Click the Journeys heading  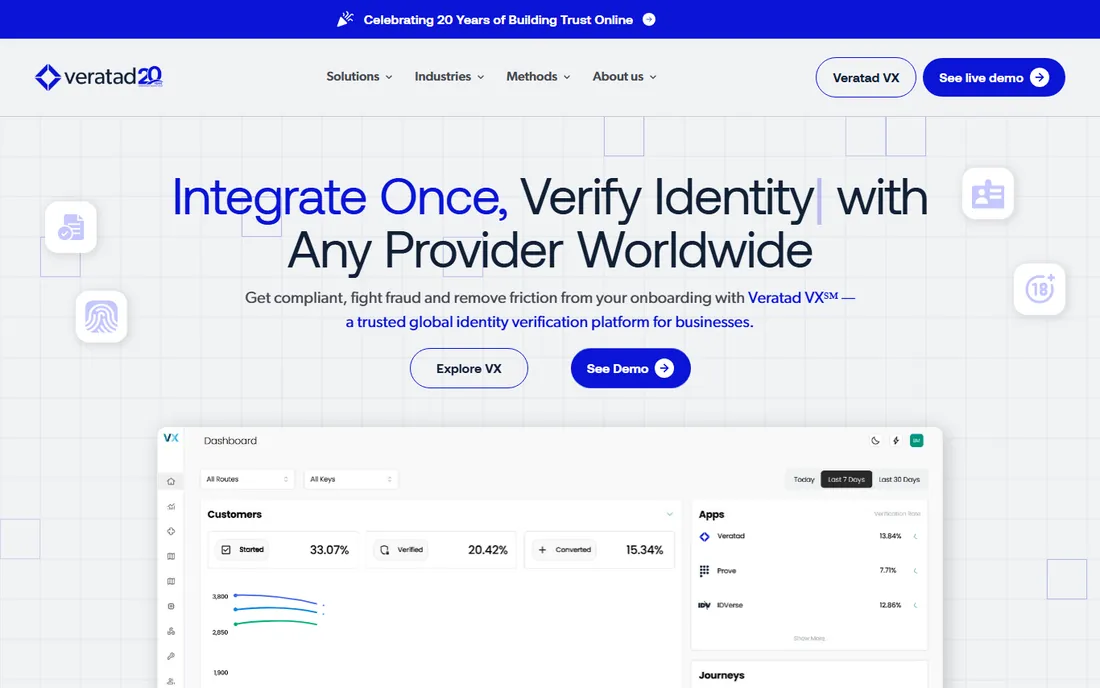[x=721, y=675]
